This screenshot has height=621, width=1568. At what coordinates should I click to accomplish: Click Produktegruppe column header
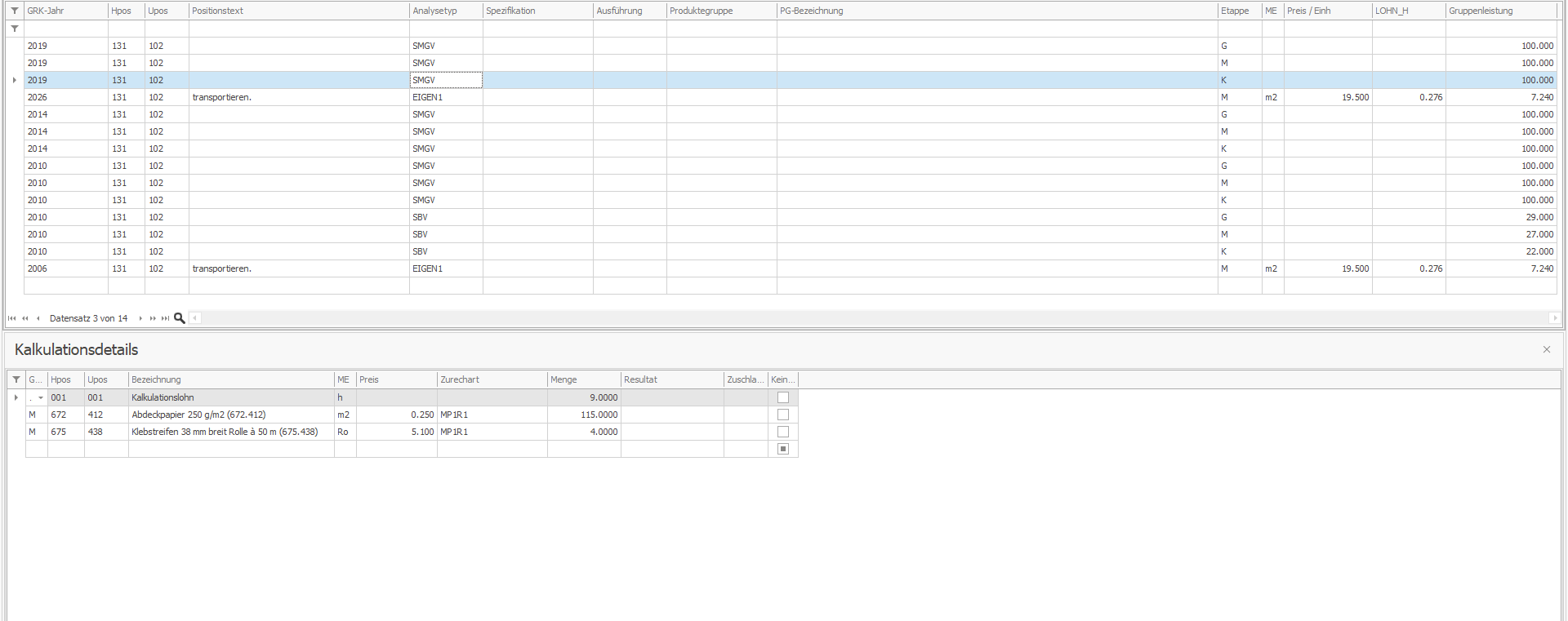click(x=722, y=11)
